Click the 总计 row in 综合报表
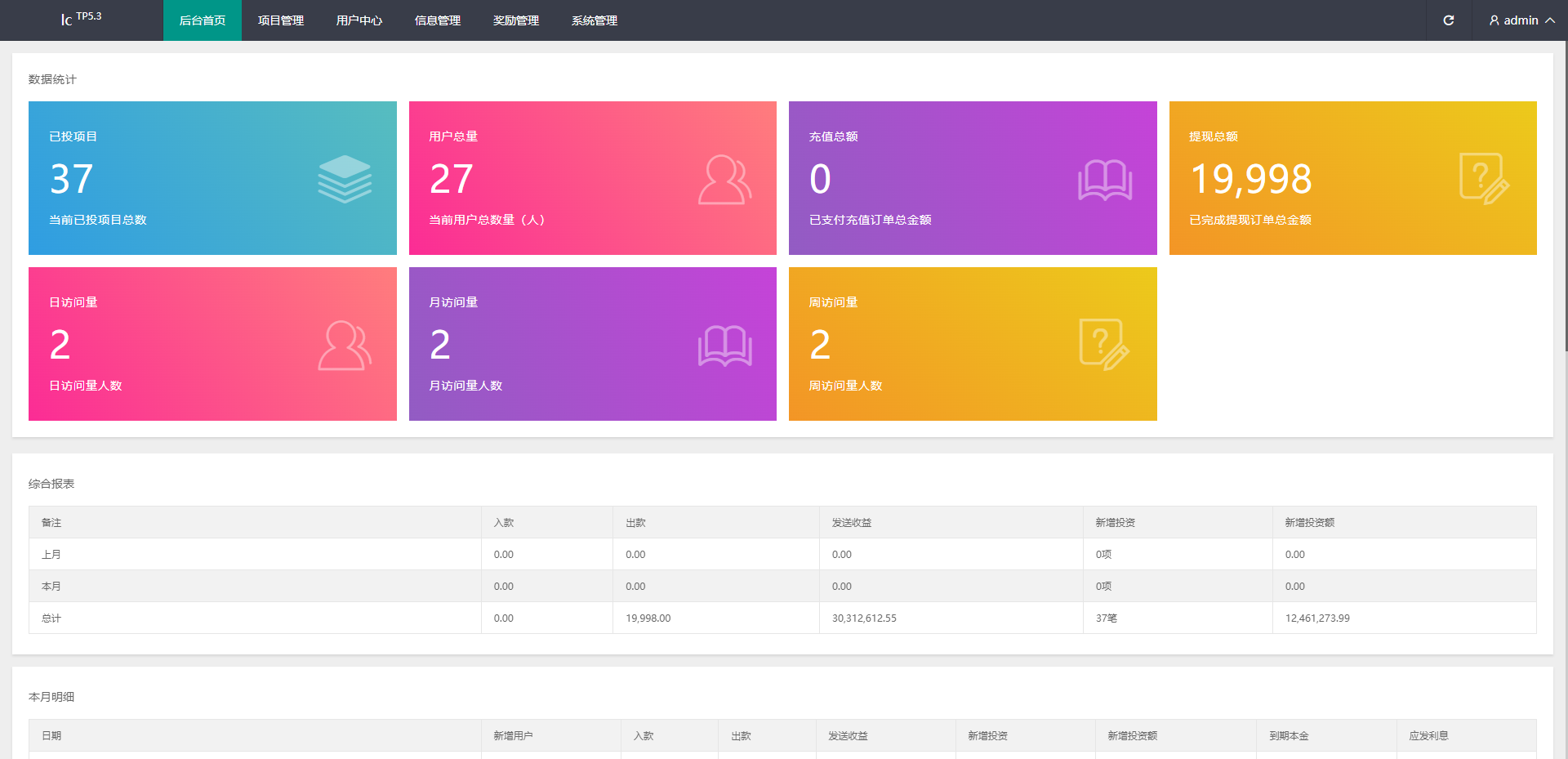Viewport: 1568px width, 759px height. point(782,618)
